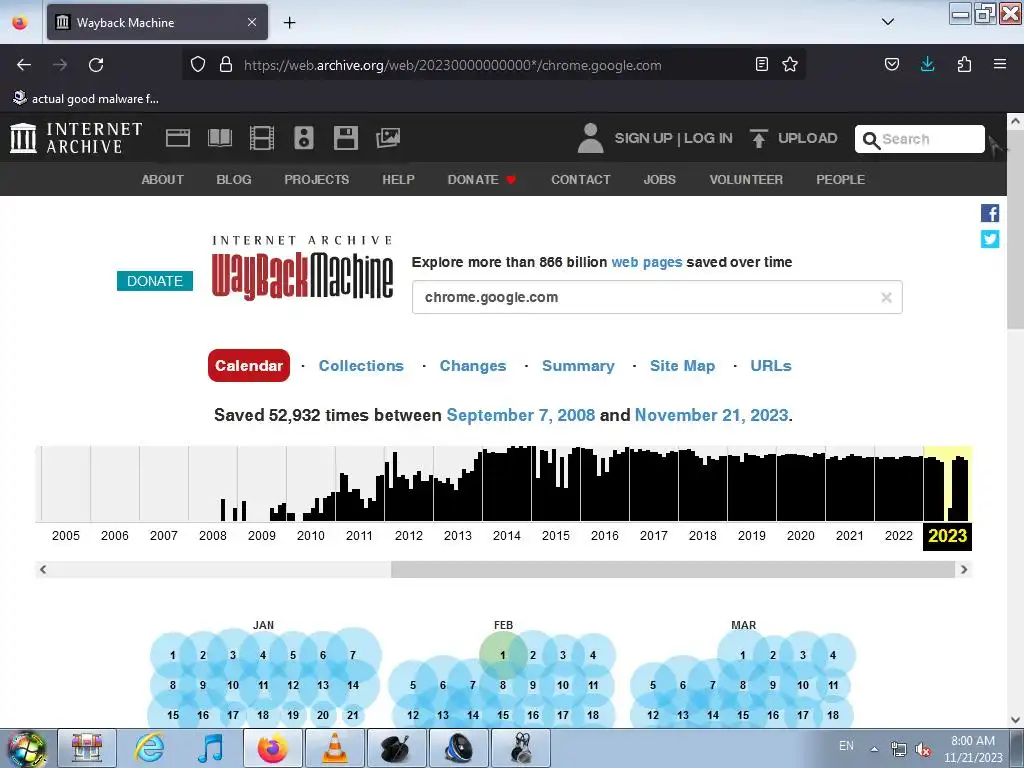This screenshot has height=768, width=1024.
Task: Open the actual good malware bookmark
Action: point(86,99)
